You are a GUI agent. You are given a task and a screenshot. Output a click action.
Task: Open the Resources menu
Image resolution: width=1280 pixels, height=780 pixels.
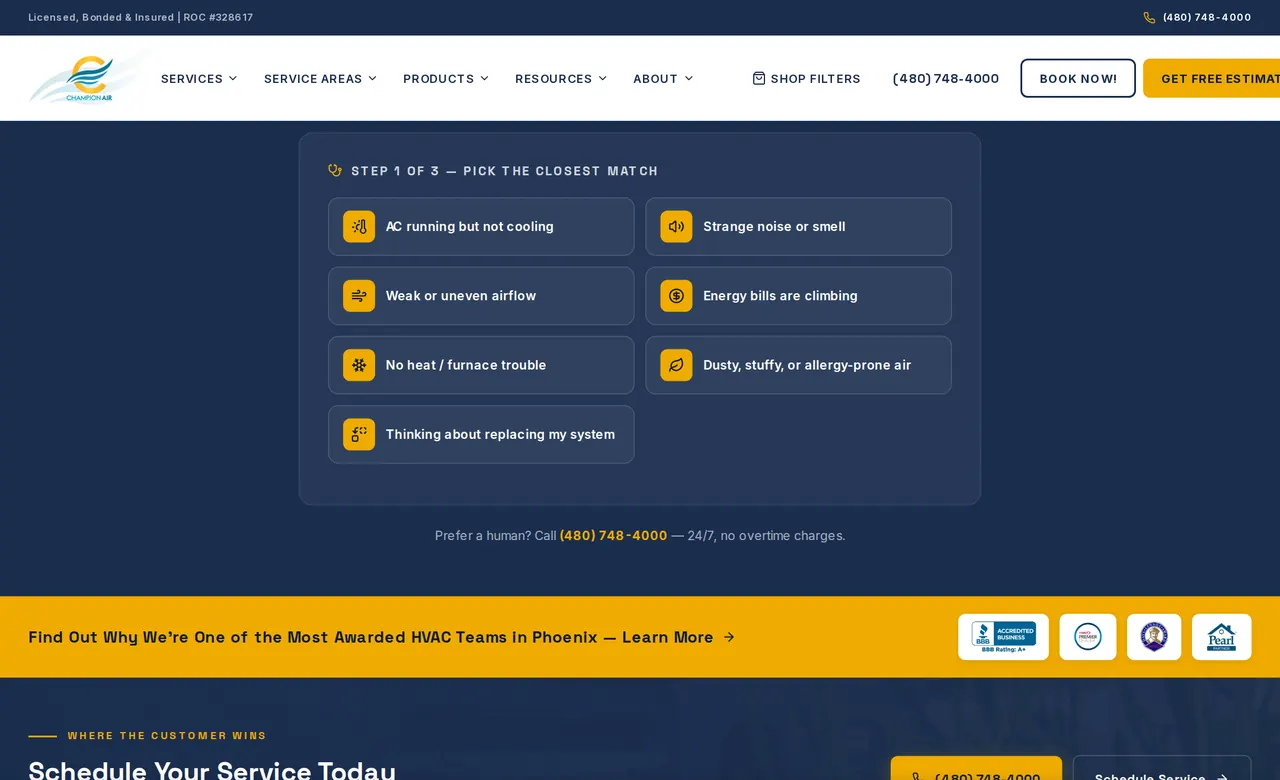[x=561, y=78]
